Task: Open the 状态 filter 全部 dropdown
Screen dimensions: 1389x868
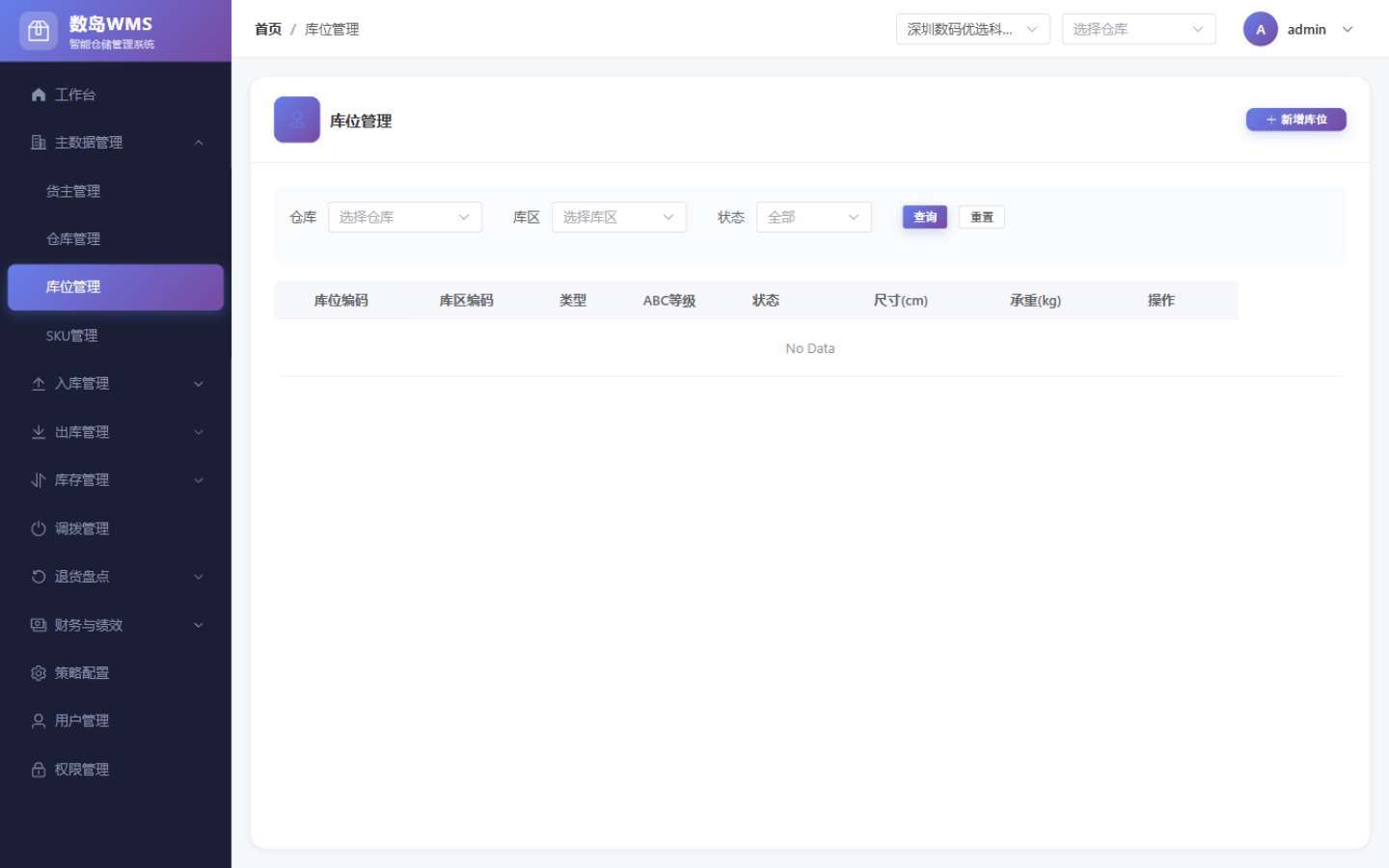Action: pyautogui.click(x=813, y=217)
